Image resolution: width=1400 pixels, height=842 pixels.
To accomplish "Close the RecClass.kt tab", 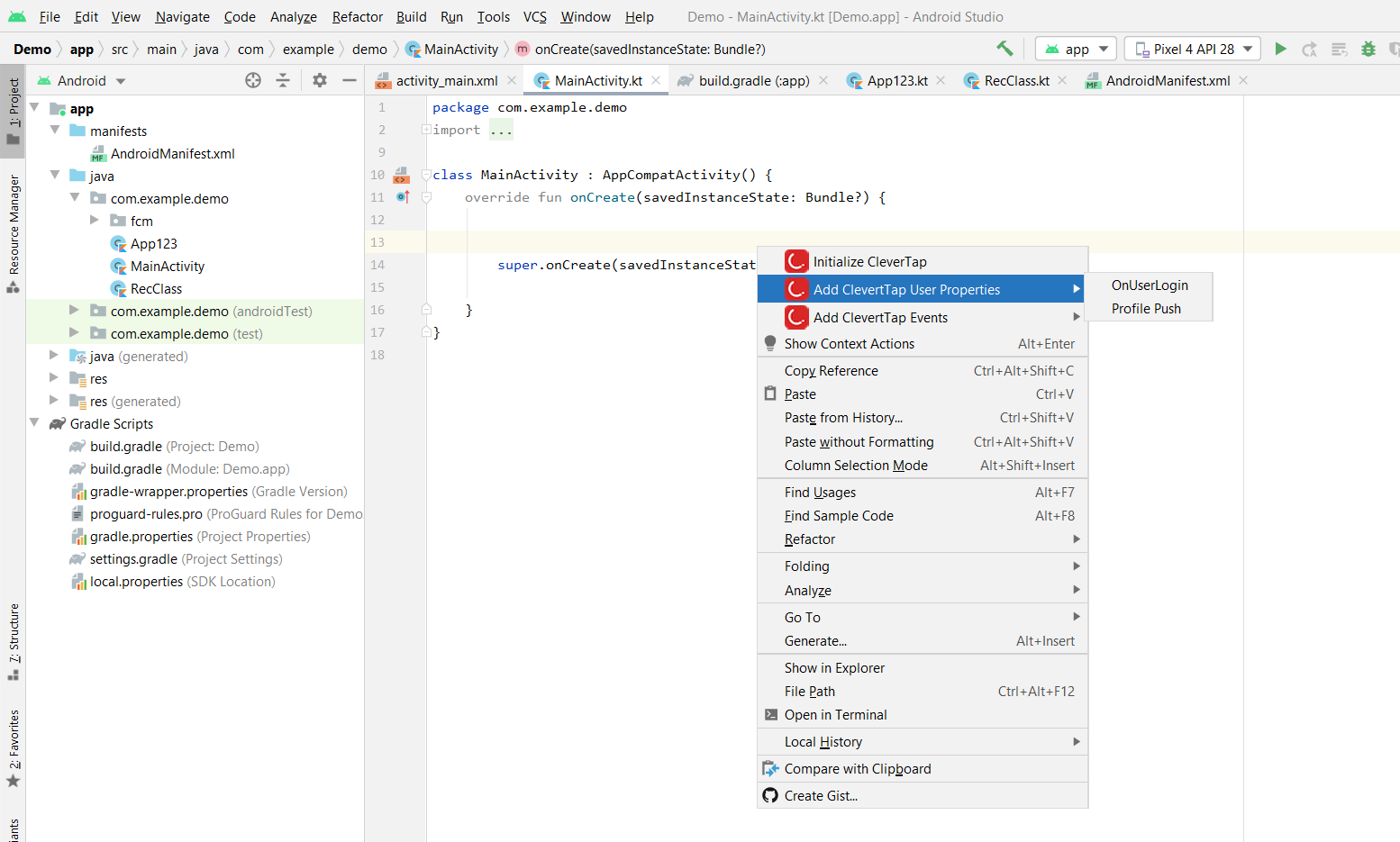I will pyautogui.click(x=1063, y=80).
